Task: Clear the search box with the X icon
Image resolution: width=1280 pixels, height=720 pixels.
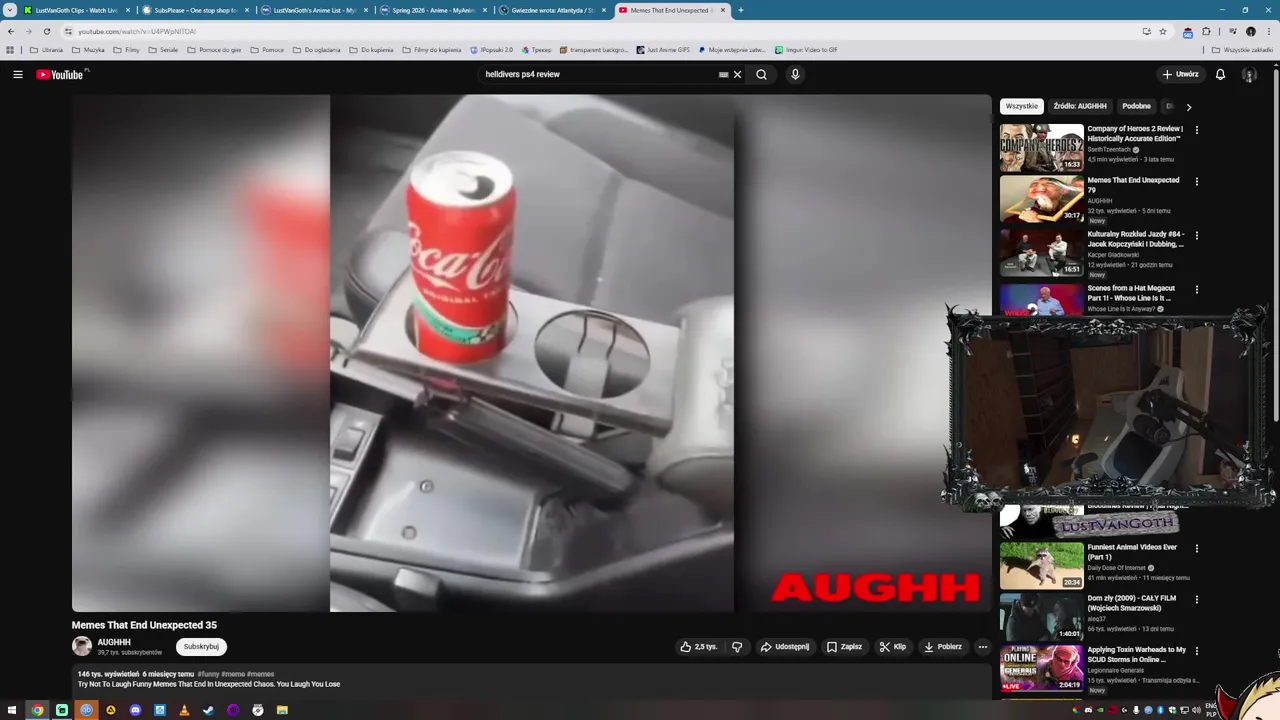Action: [x=738, y=74]
